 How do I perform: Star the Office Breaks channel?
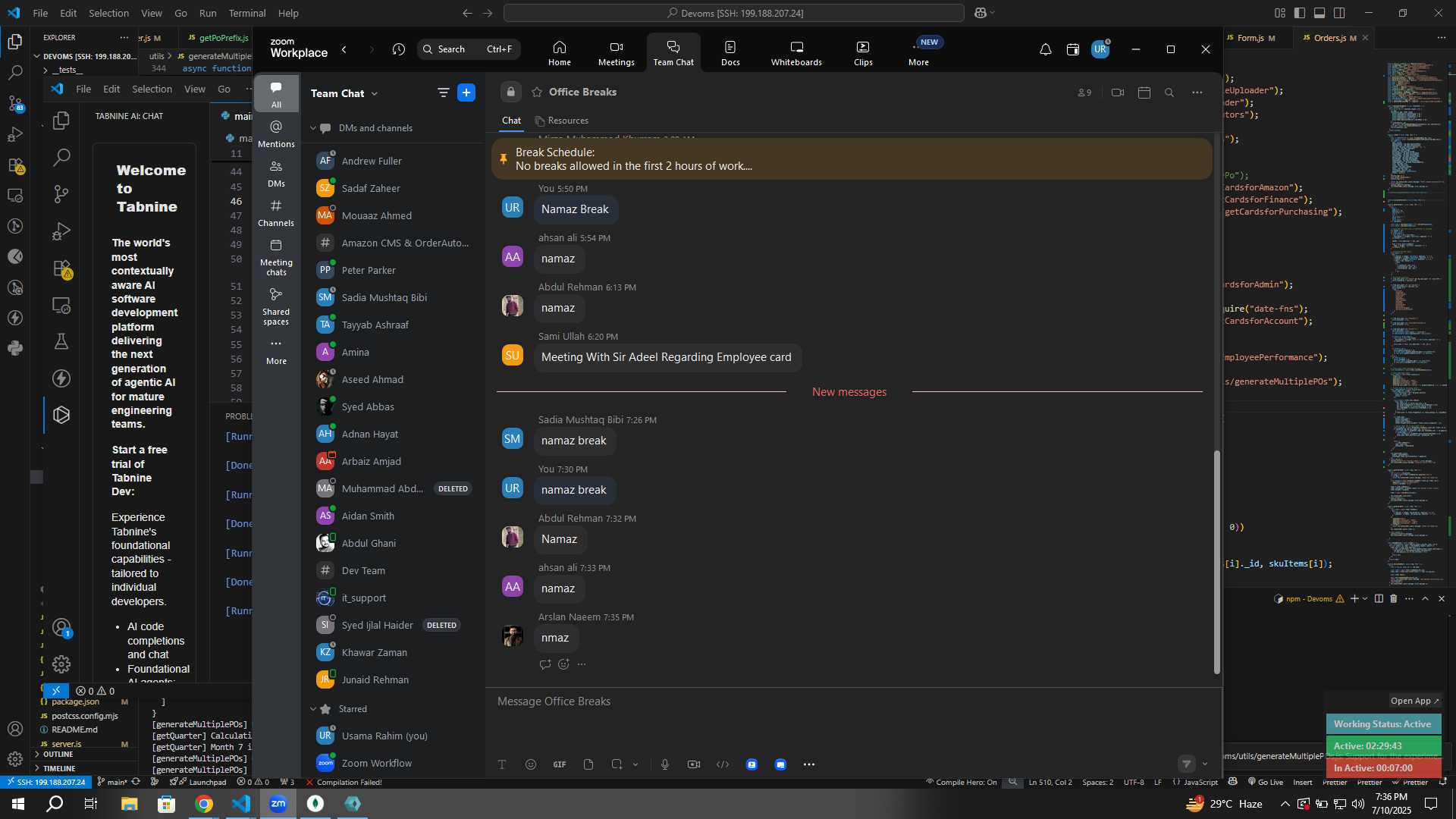click(537, 92)
